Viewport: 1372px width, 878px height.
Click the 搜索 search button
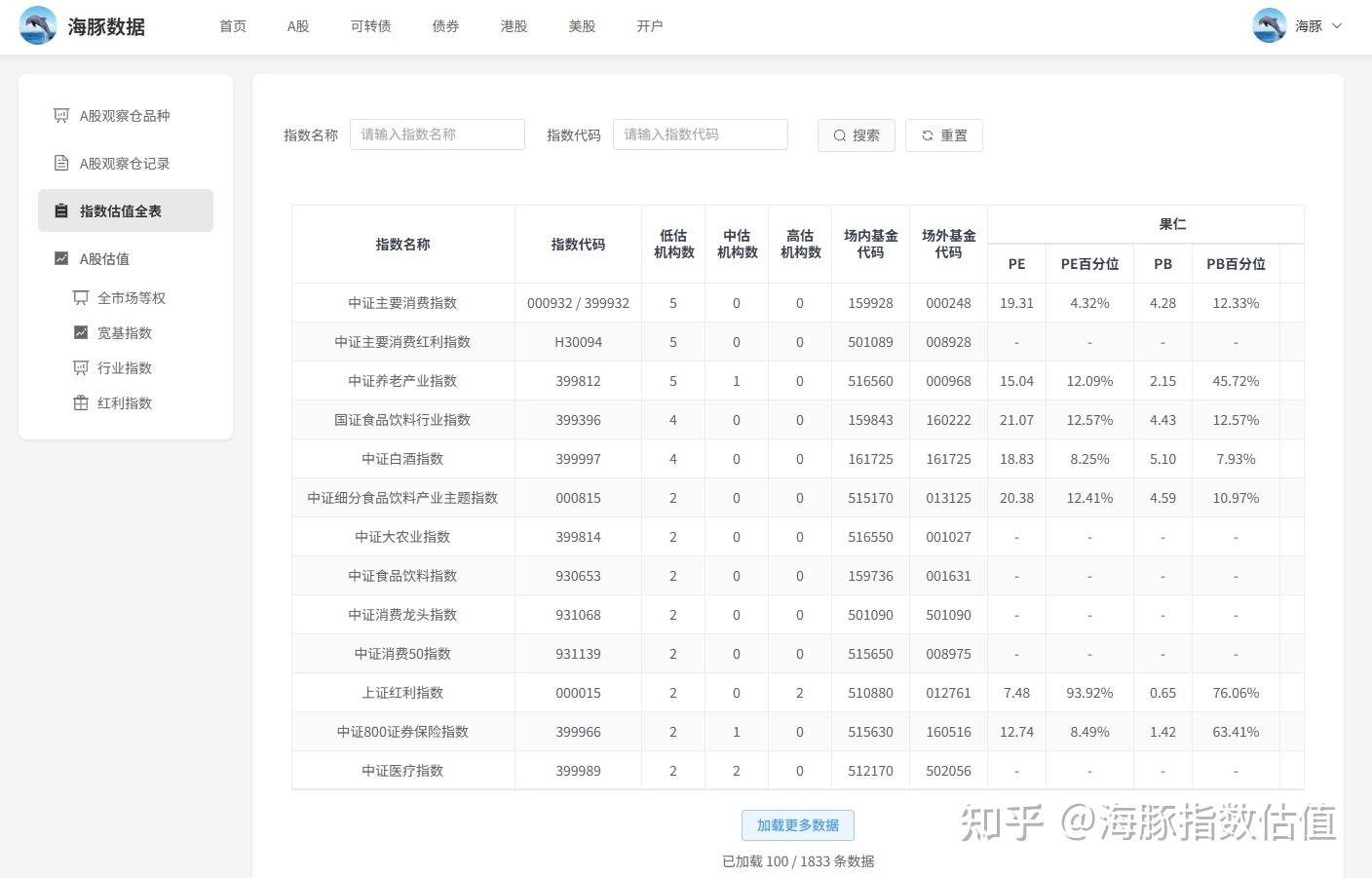click(856, 135)
